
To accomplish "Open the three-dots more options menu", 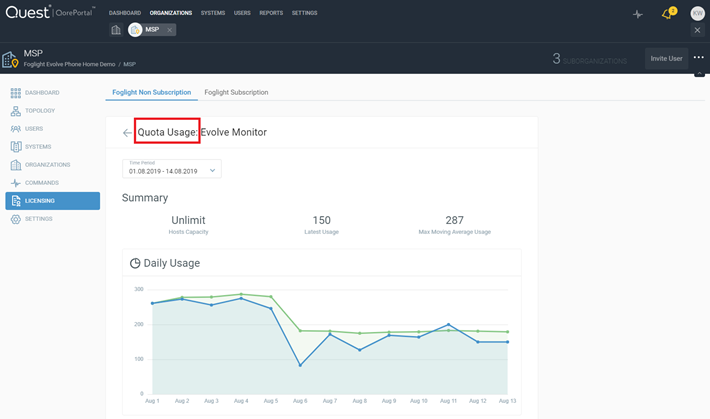I will click(x=698, y=58).
